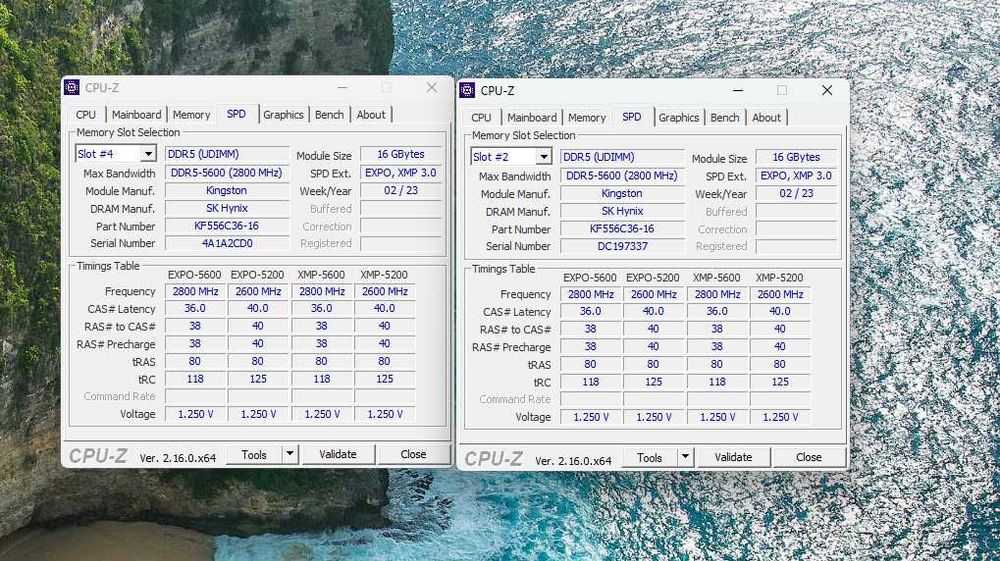Click Max Bandwidth DDR5-5600 value in left window
Screen dimensions: 1000x561
[x=227, y=173]
